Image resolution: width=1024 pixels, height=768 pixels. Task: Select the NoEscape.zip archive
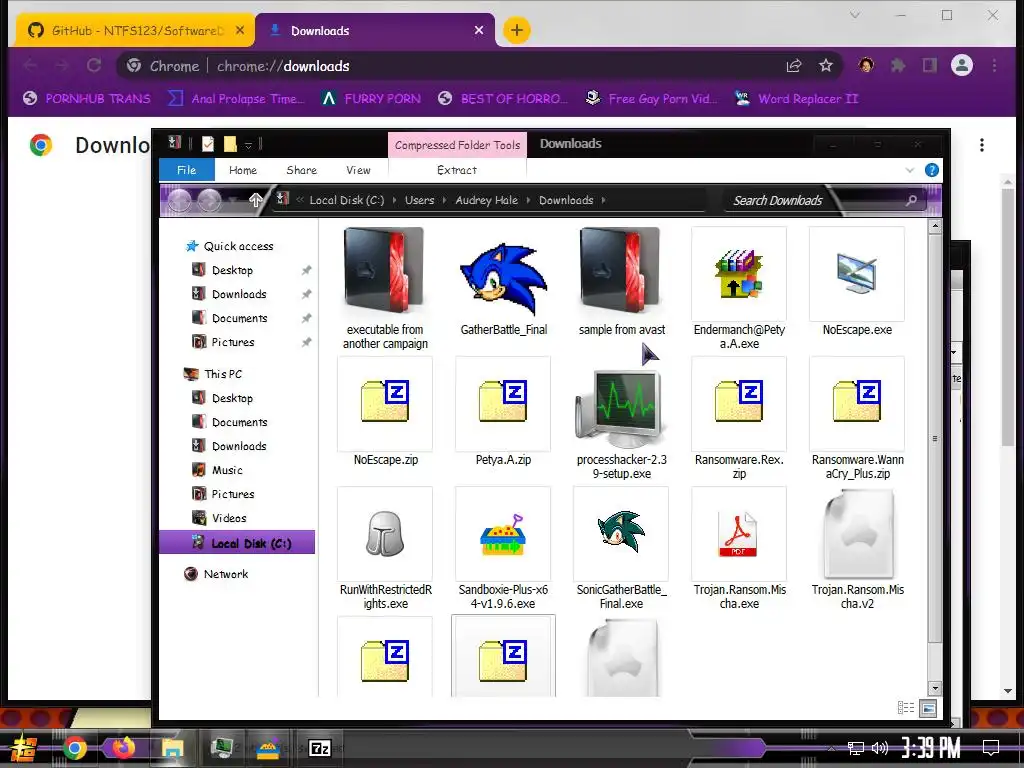pos(385,411)
